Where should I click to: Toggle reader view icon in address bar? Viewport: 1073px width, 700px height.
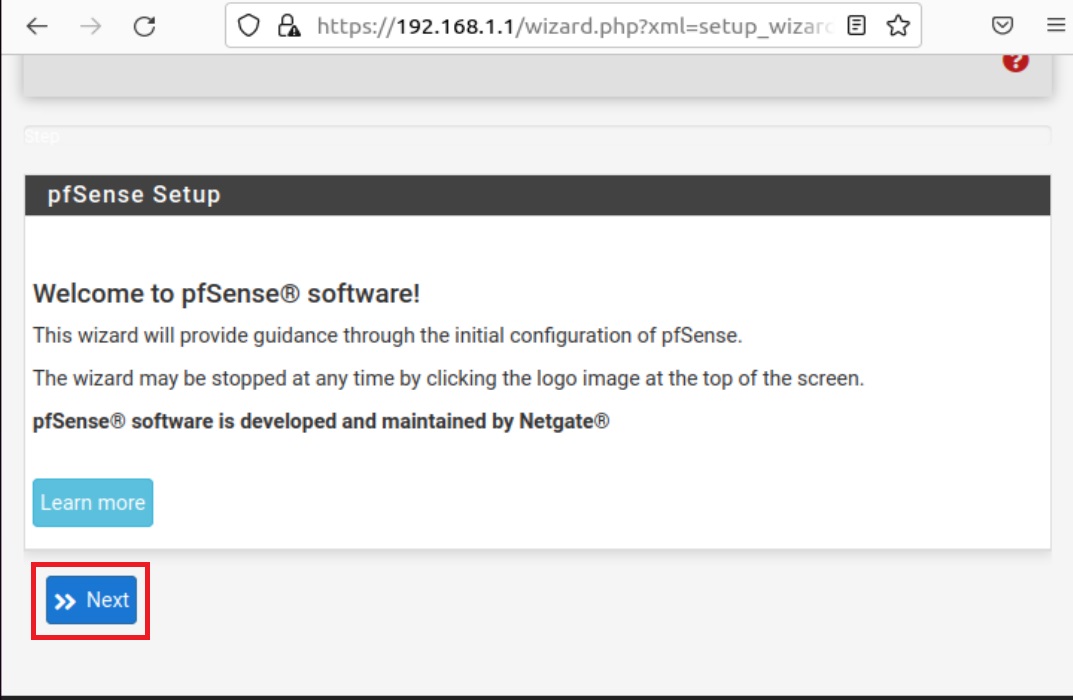pos(856,26)
